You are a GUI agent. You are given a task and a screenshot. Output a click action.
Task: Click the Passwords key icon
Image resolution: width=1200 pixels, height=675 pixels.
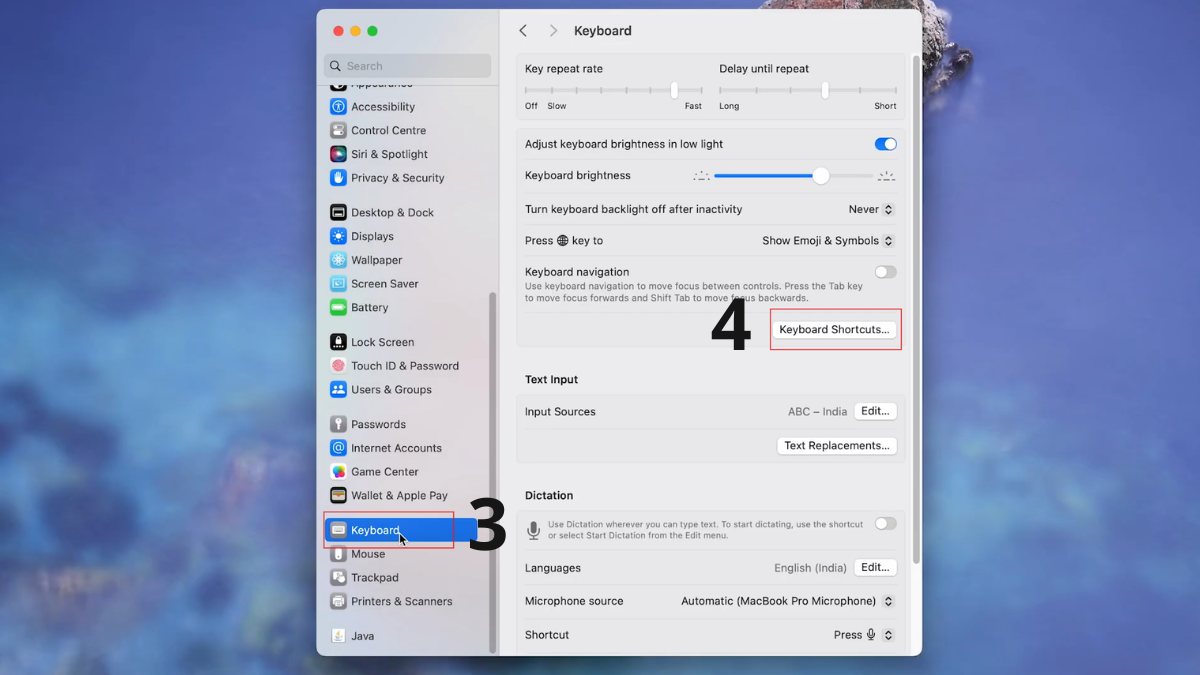coord(338,424)
